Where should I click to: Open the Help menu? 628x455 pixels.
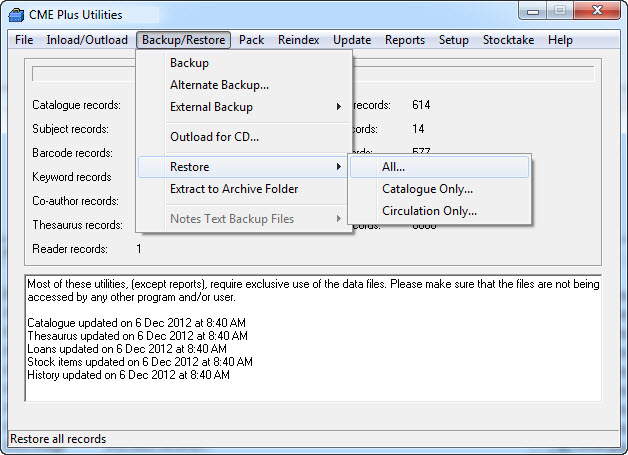pyautogui.click(x=560, y=40)
